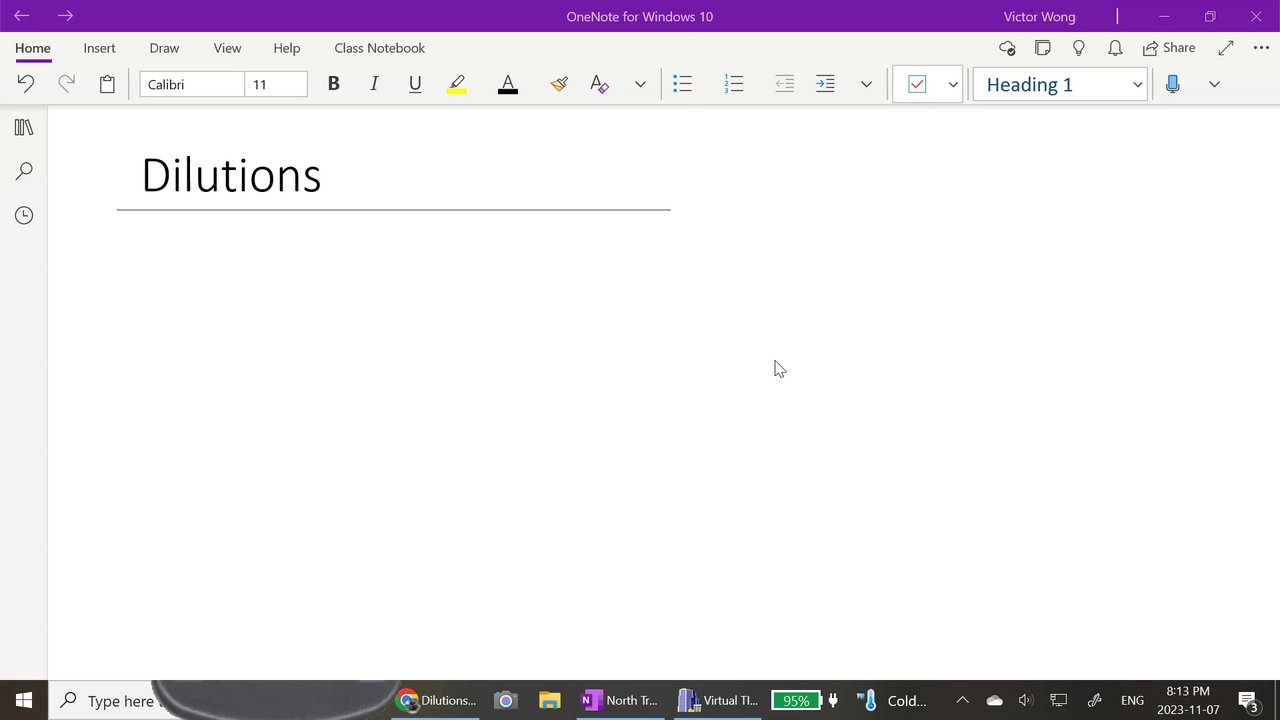This screenshot has width=1280, height=720.
Task: Open the action center notifications icon
Action: pyautogui.click(x=1248, y=700)
